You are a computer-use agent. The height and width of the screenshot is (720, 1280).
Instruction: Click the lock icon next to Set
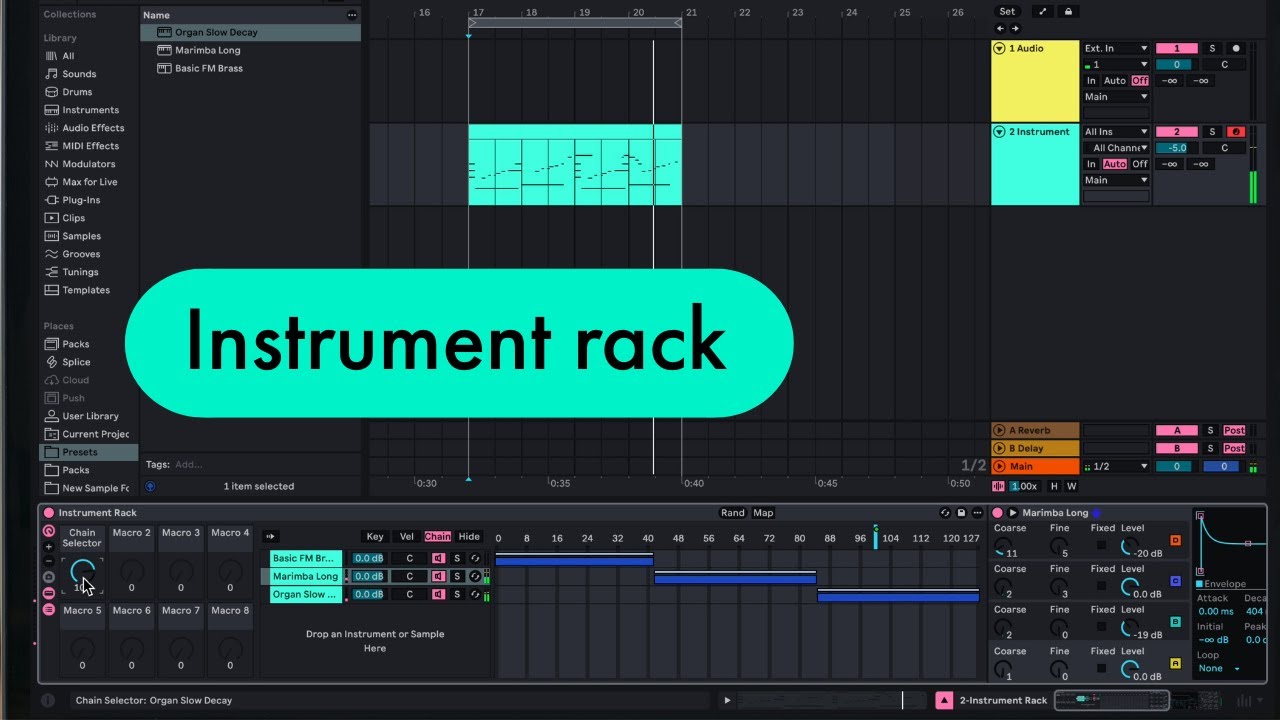pyautogui.click(x=1068, y=12)
